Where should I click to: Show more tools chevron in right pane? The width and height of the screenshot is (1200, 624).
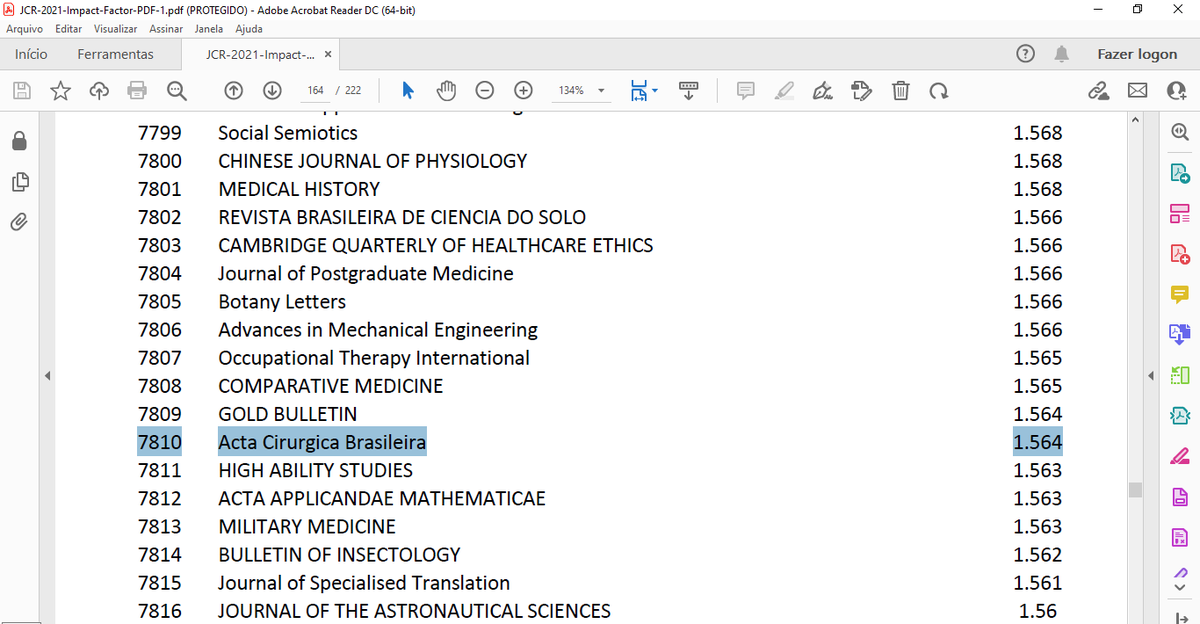[x=1179, y=587]
